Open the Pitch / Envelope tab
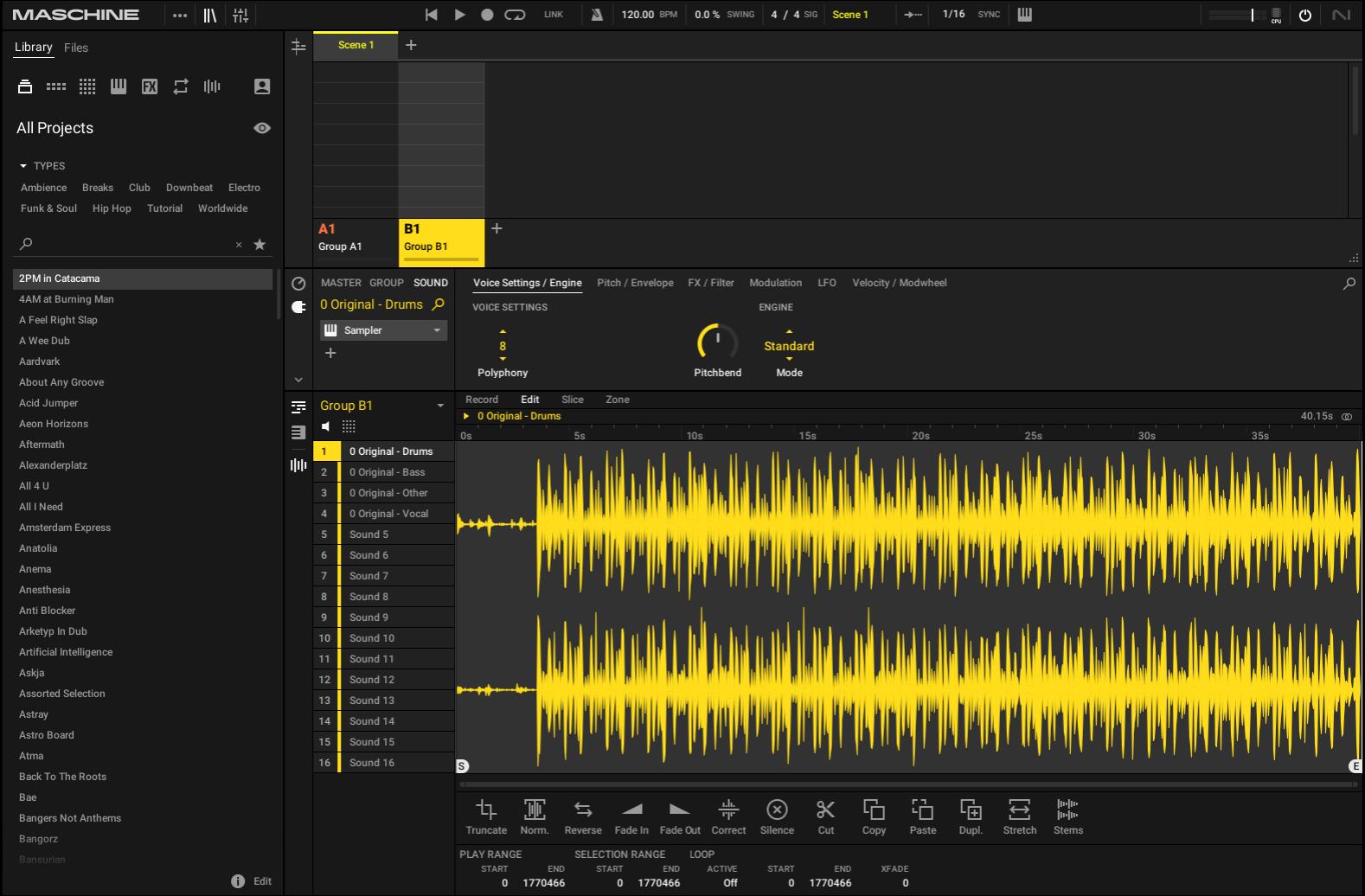This screenshot has width=1365, height=896. (635, 283)
